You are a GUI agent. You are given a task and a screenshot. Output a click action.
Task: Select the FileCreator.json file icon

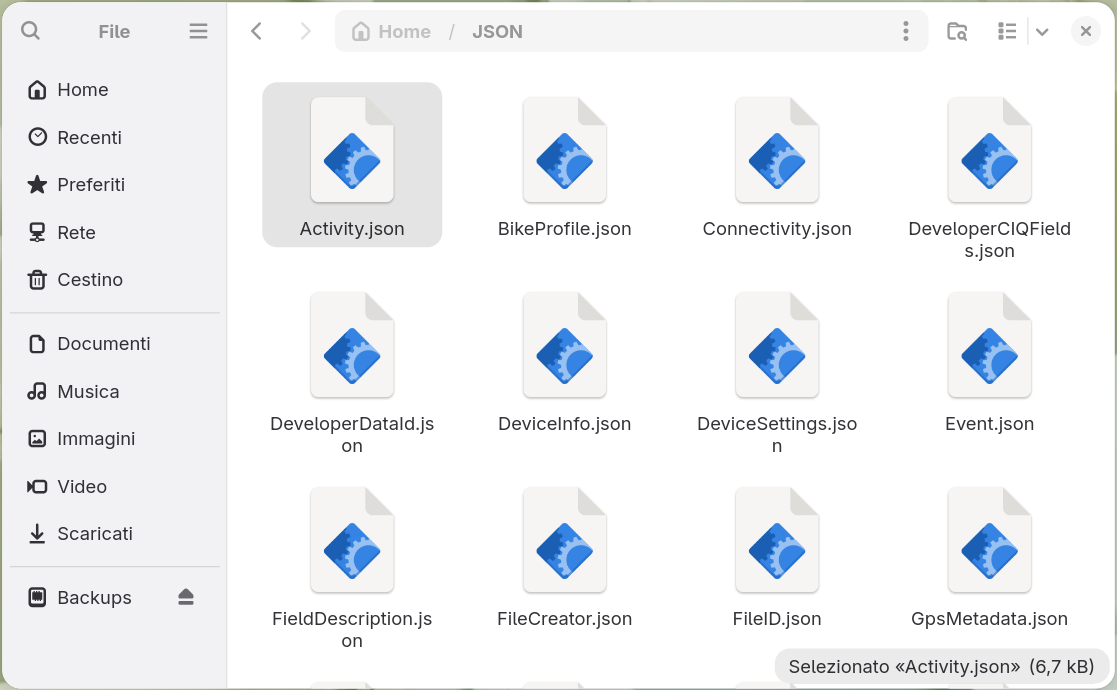click(564, 540)
